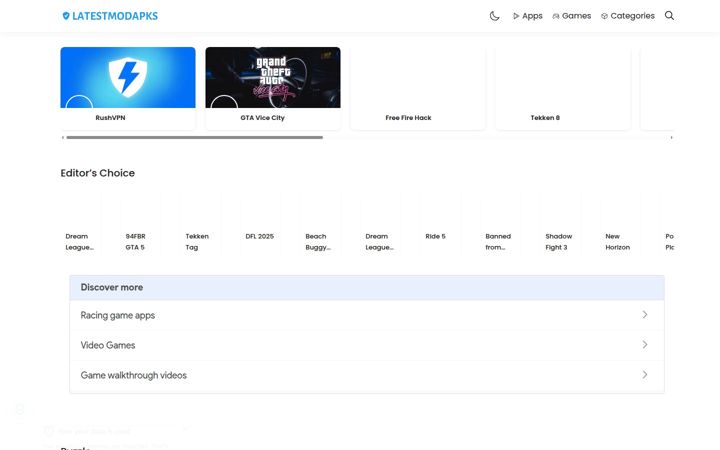Click the scrollbar left arrow
720x450 pixels.
click(63, 137)
